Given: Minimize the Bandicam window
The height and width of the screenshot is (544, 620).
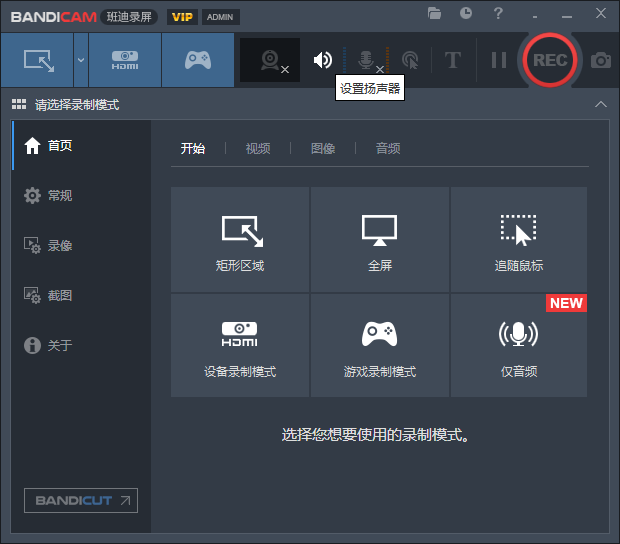Looking at the screenshot, I should coord(567,17).
